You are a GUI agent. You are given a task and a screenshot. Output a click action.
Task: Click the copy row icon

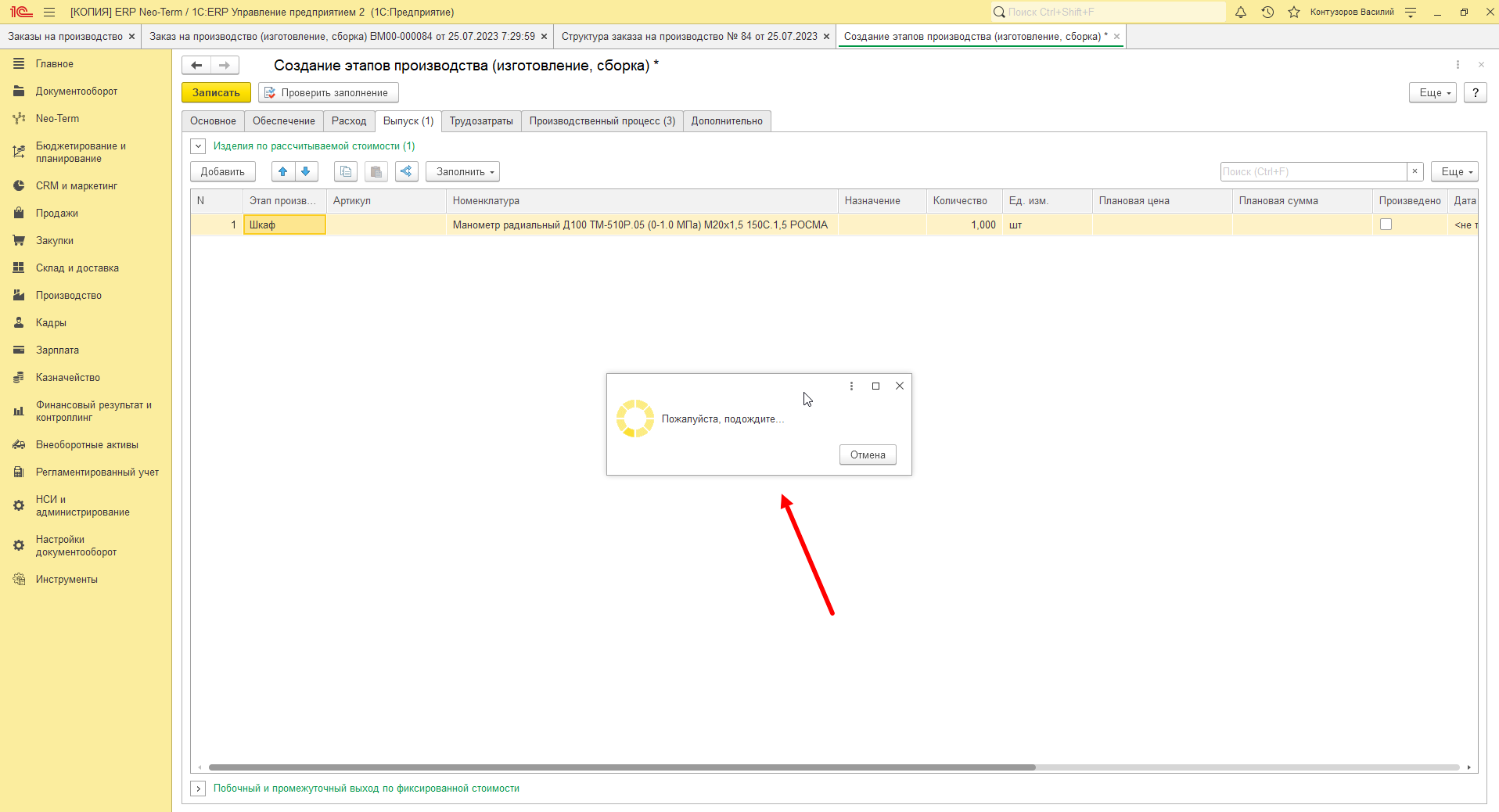[346, 171]
